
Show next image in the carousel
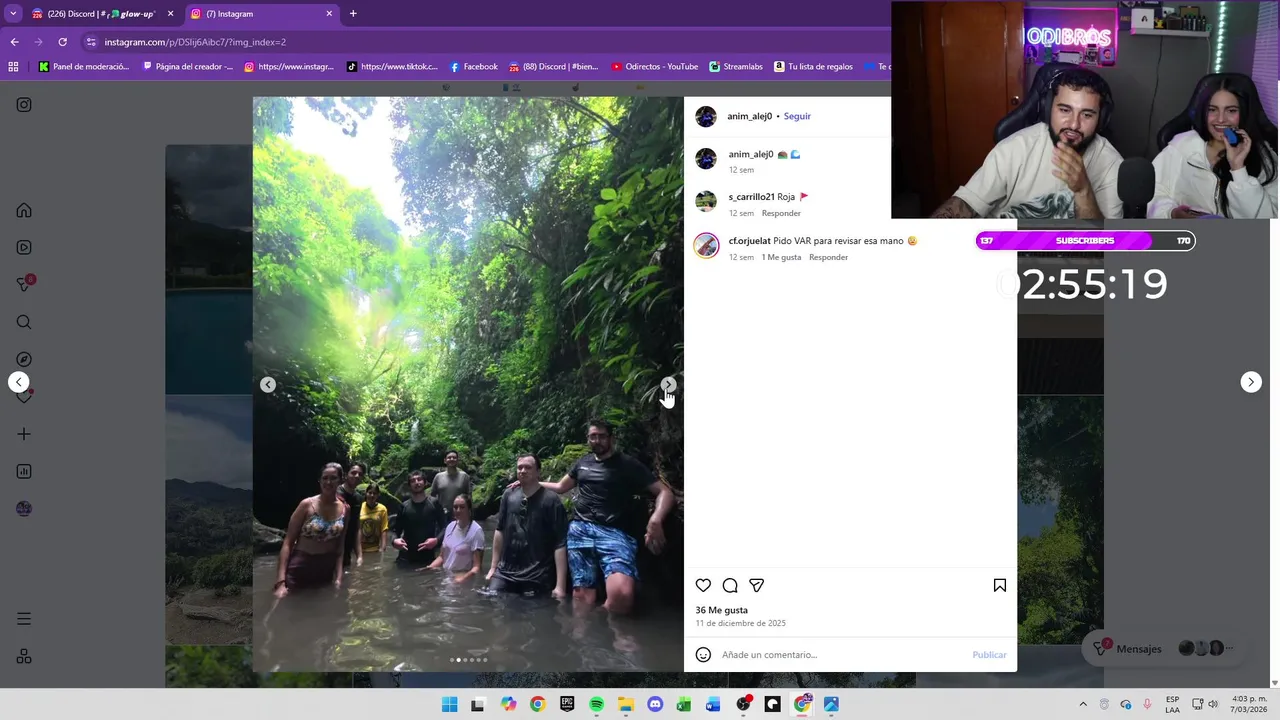tap(668, 384)
